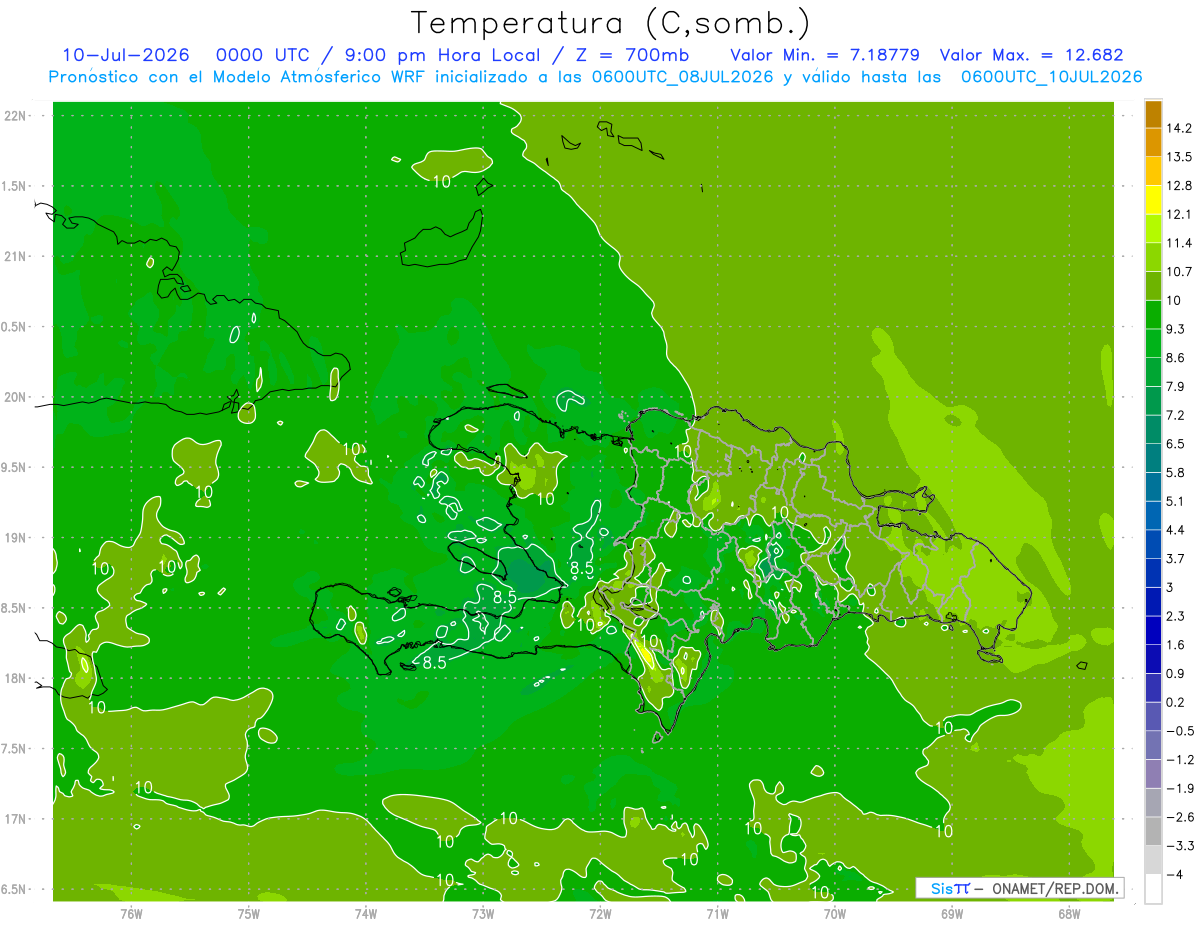This screenshot has height=927, width=1200.
Task: Click the legend value "10.7"
Action: [1179, 272]
